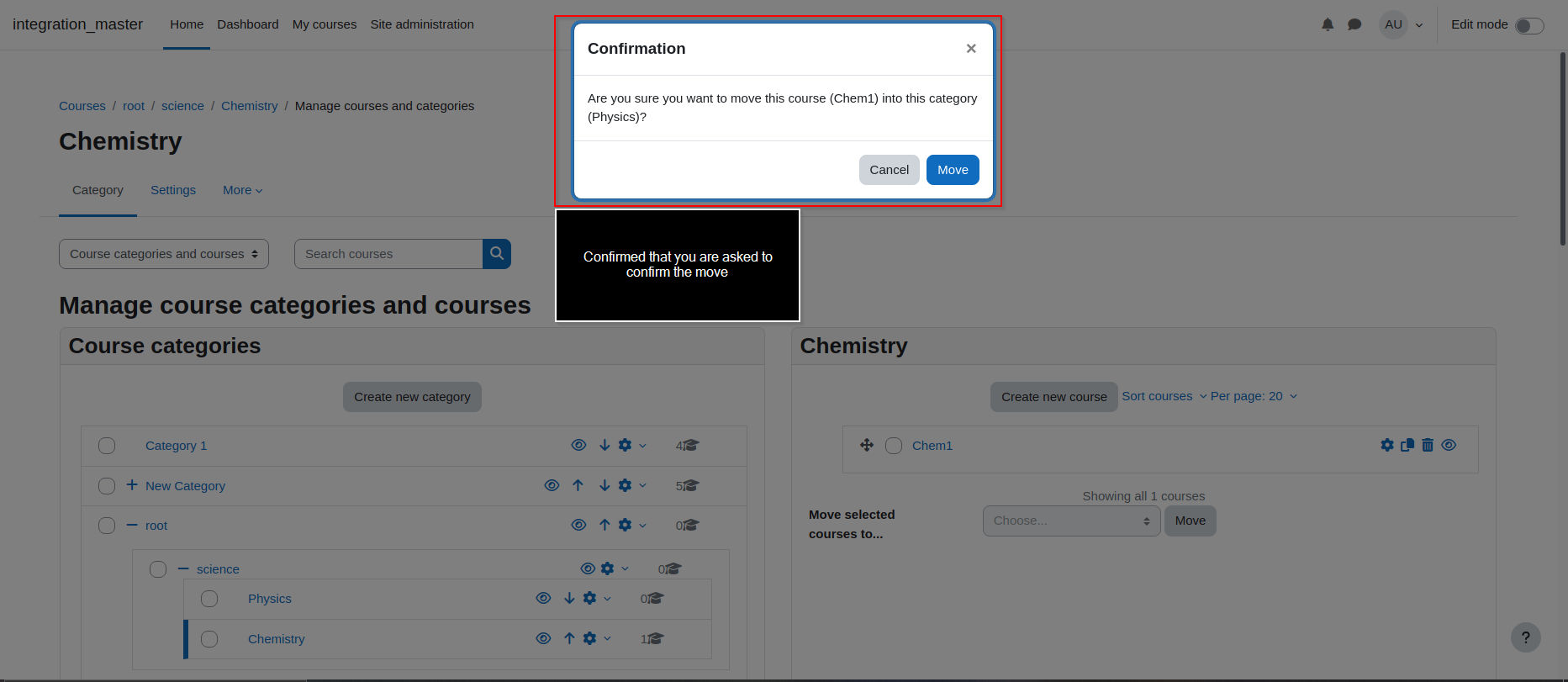
Task: Check the New Category checkbox
Action: coord(107,486)
